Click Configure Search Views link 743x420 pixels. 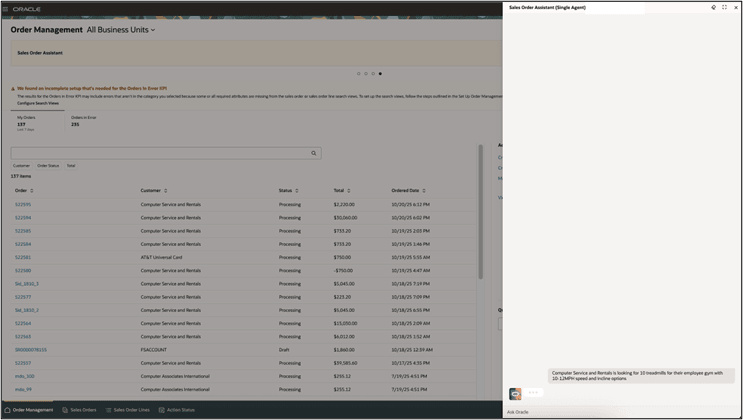click(38, 103)
